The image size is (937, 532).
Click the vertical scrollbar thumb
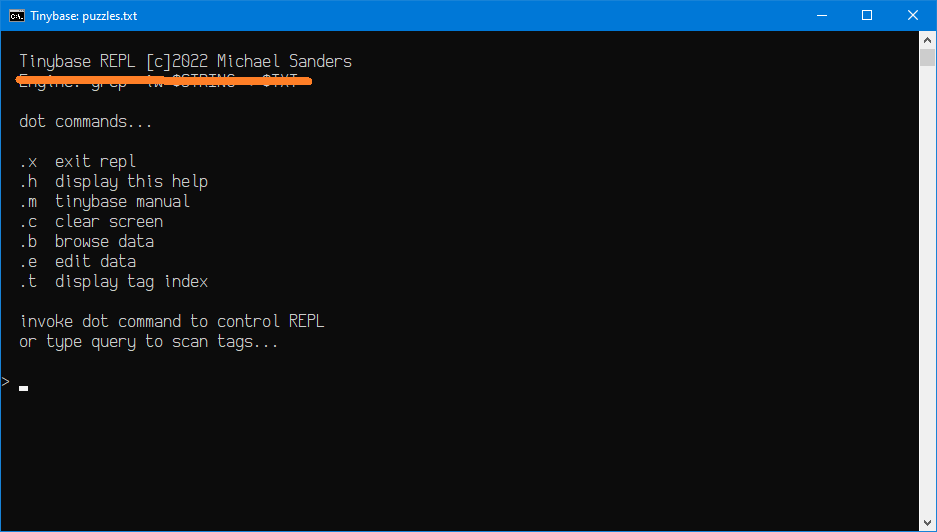click(x=927, y=58)
